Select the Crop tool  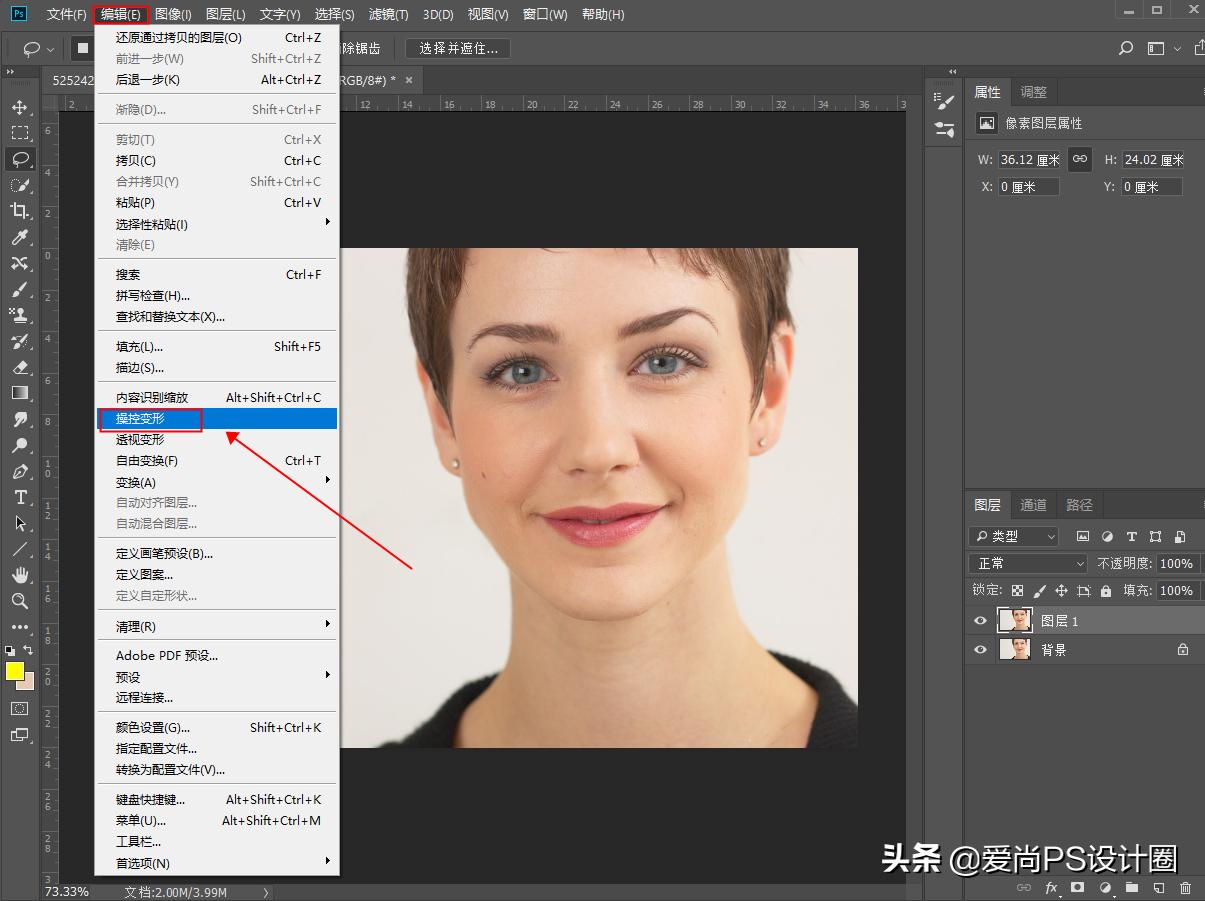coord(19,211)
